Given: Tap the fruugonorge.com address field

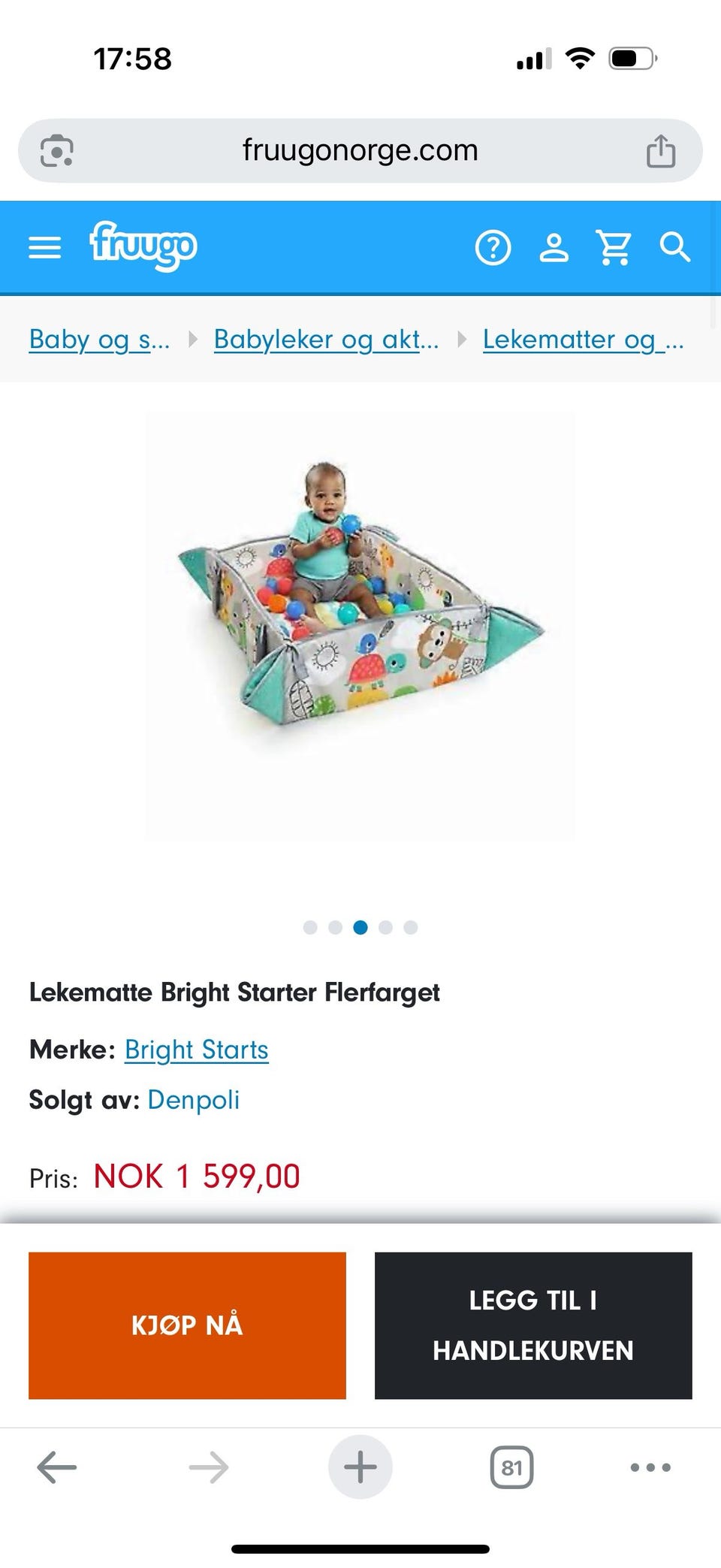Looking at the screenshot, I should click(x=360, y=150).
